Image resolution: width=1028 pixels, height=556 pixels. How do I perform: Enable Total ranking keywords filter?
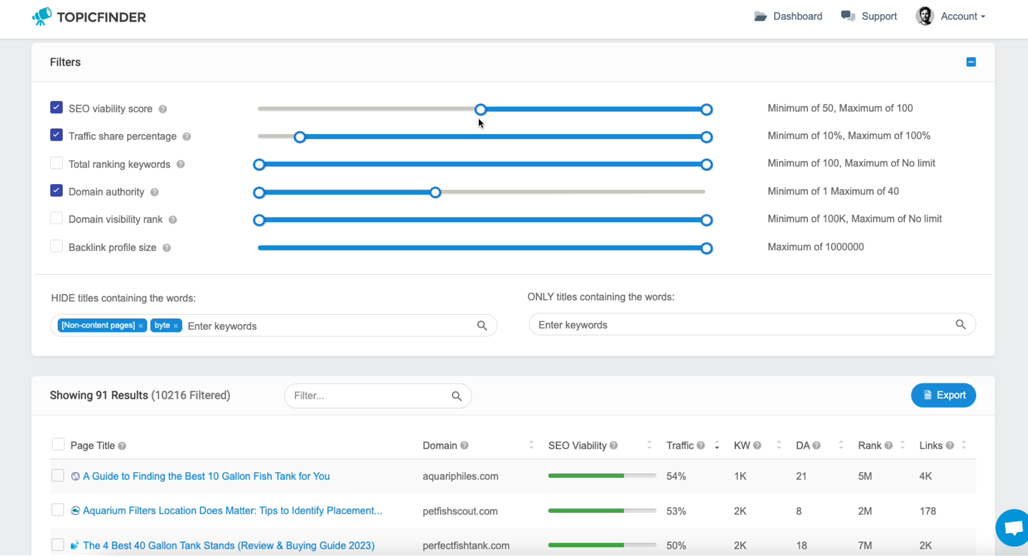point(56,163)
